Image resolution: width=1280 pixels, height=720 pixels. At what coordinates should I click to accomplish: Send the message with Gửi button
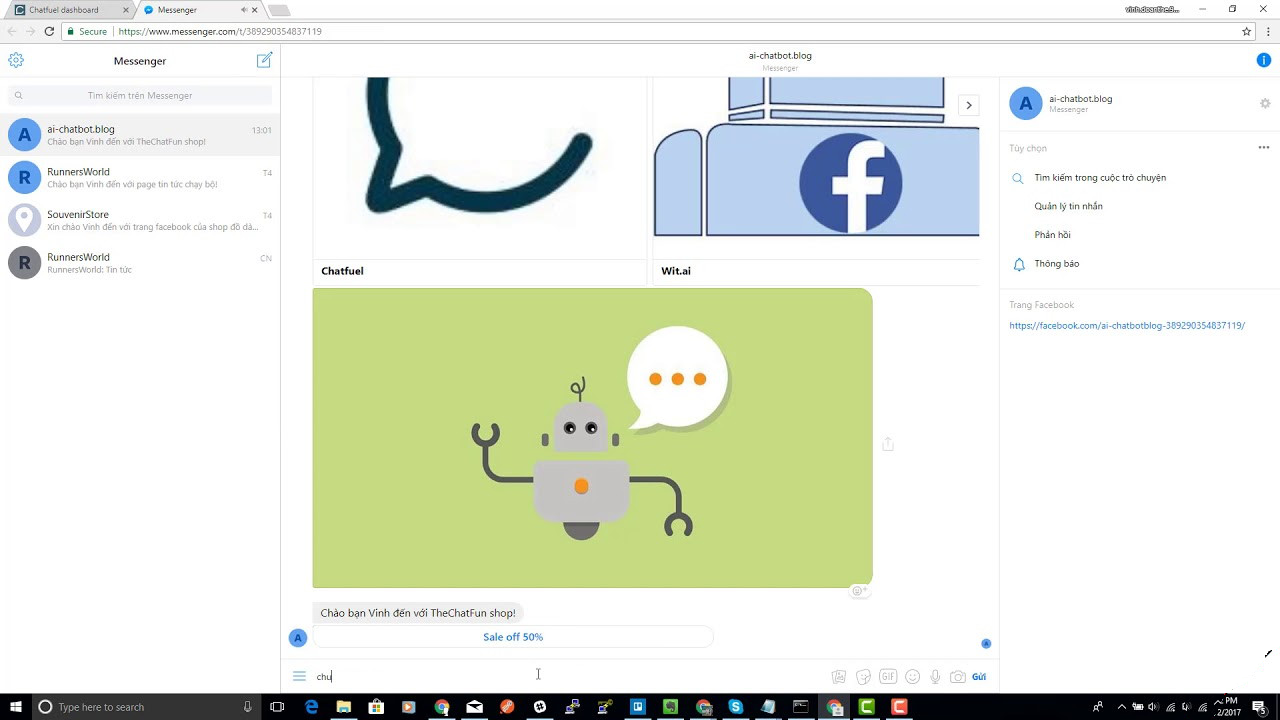click(979, 677)
